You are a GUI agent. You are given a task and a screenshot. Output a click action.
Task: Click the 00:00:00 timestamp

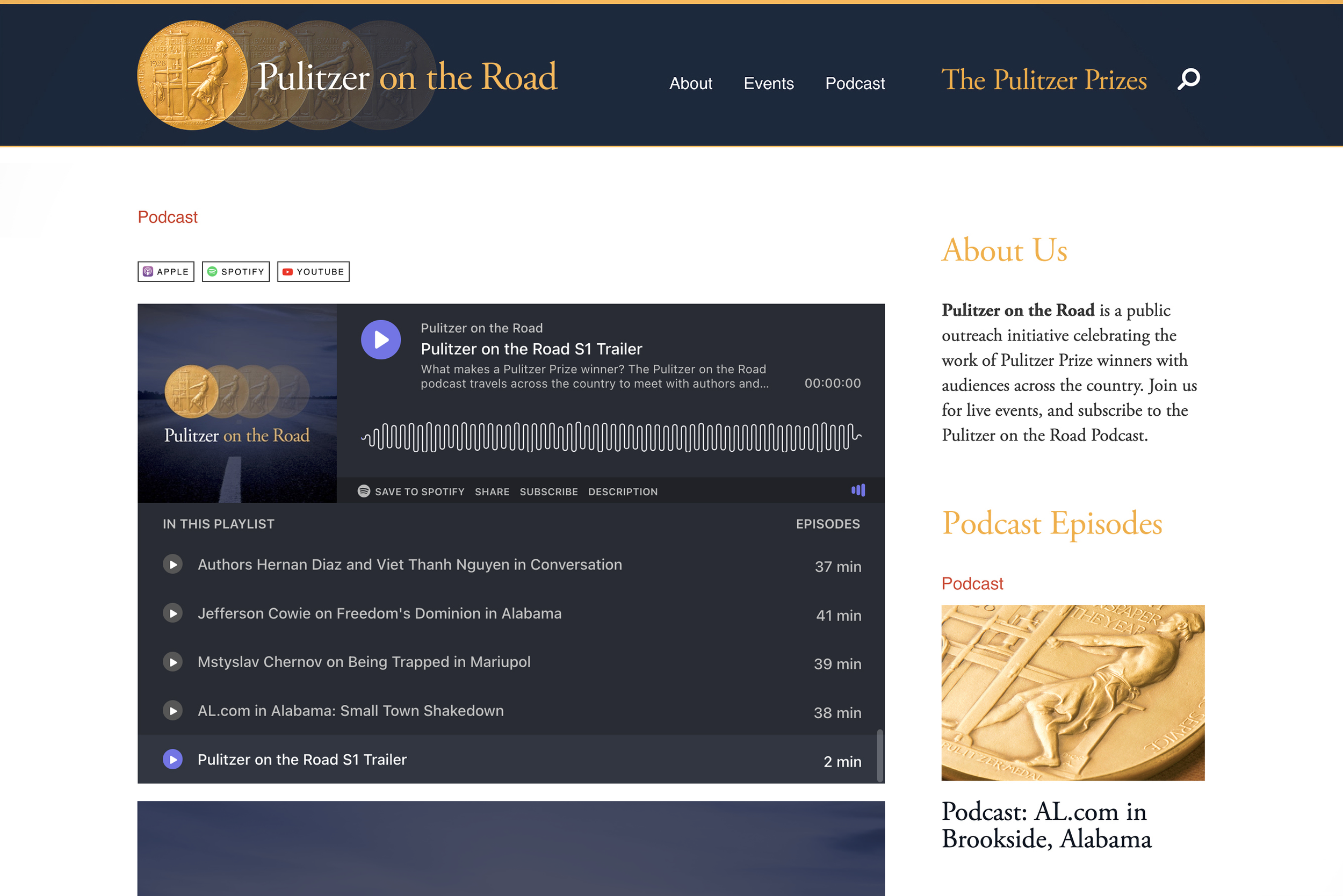pyautogui.click(x=833, y=383)
